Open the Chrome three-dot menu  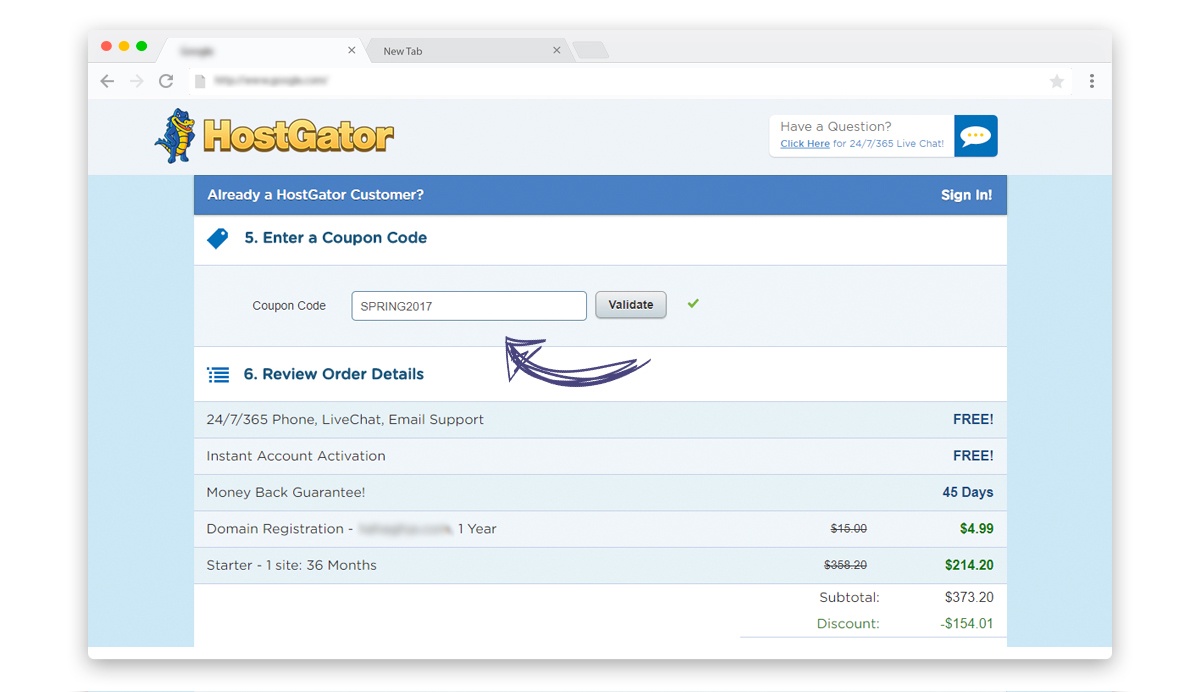click(1092, 81)
